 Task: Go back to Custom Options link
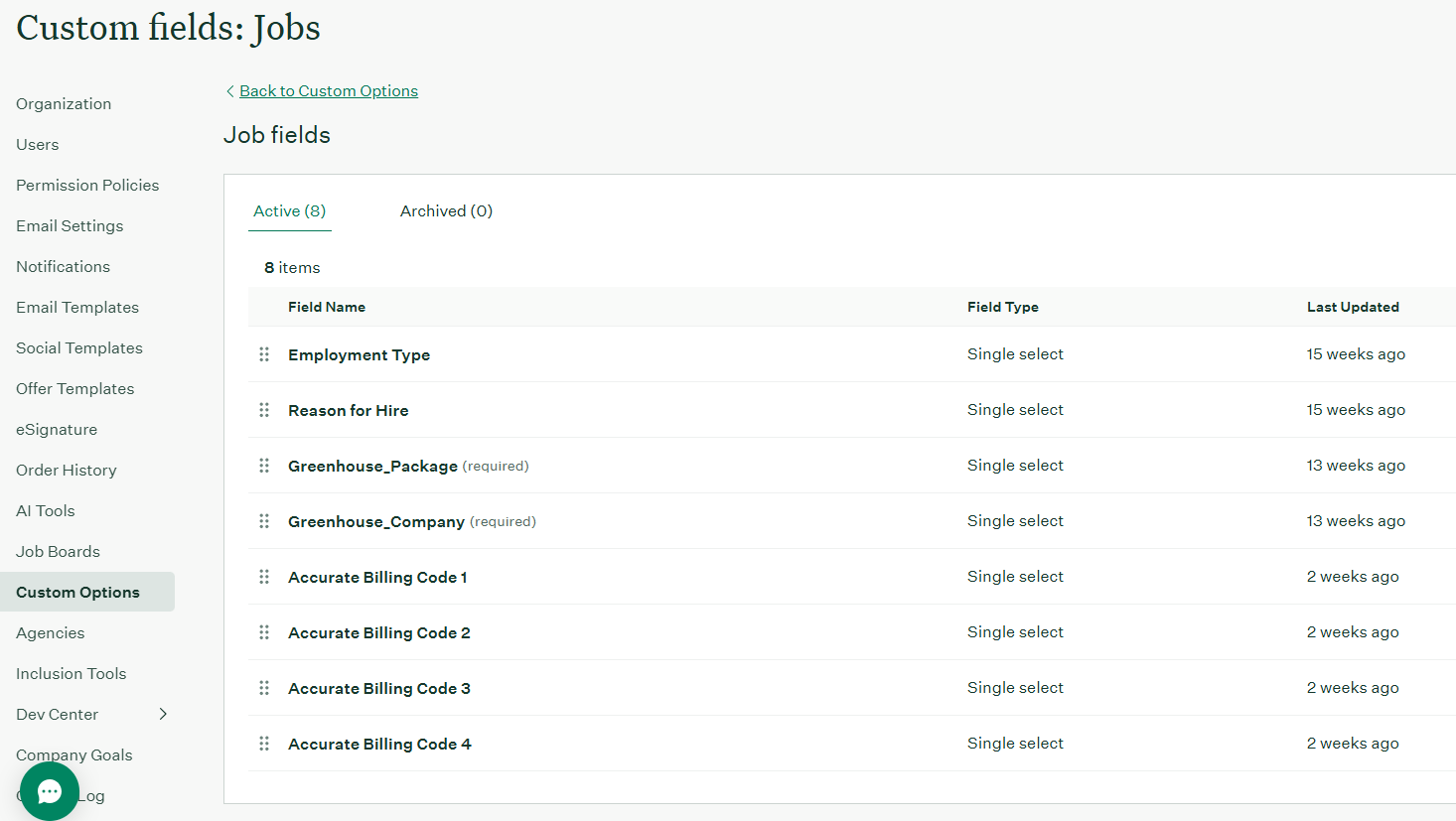click(x=328, y=91)
